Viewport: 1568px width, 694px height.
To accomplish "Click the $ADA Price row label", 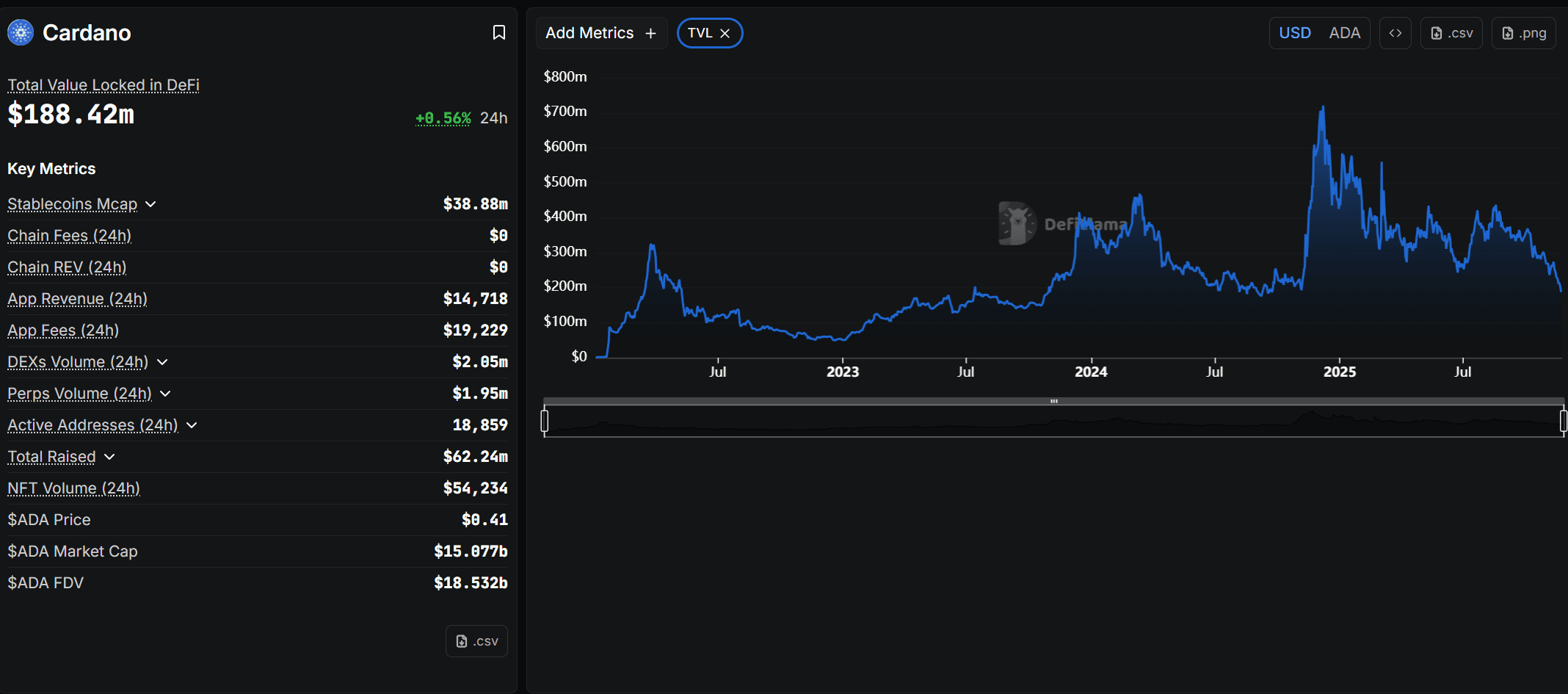I will [49, 520].
